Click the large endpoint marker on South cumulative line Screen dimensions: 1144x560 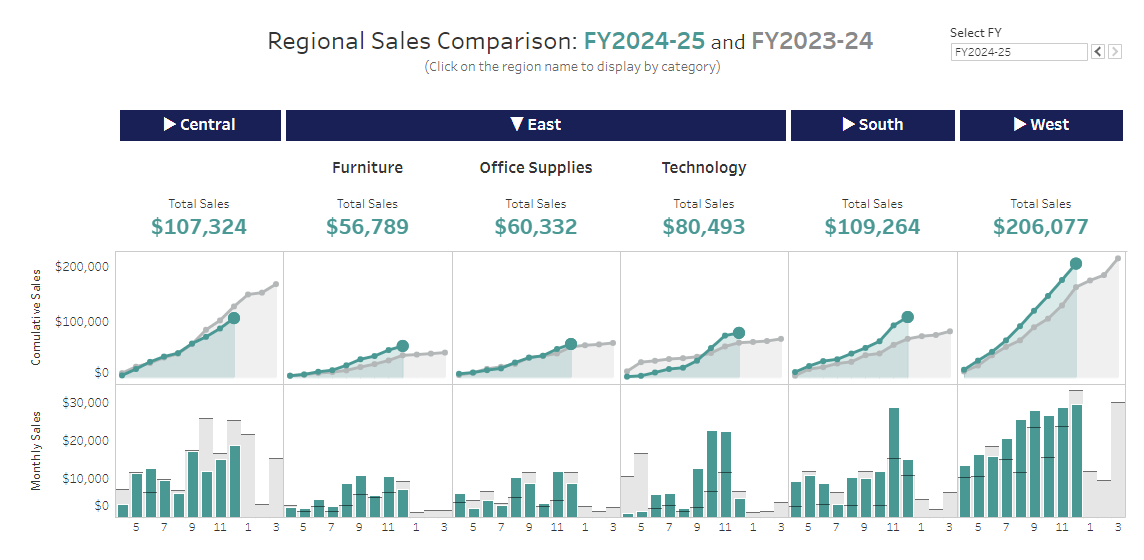(x=908, y=317)
